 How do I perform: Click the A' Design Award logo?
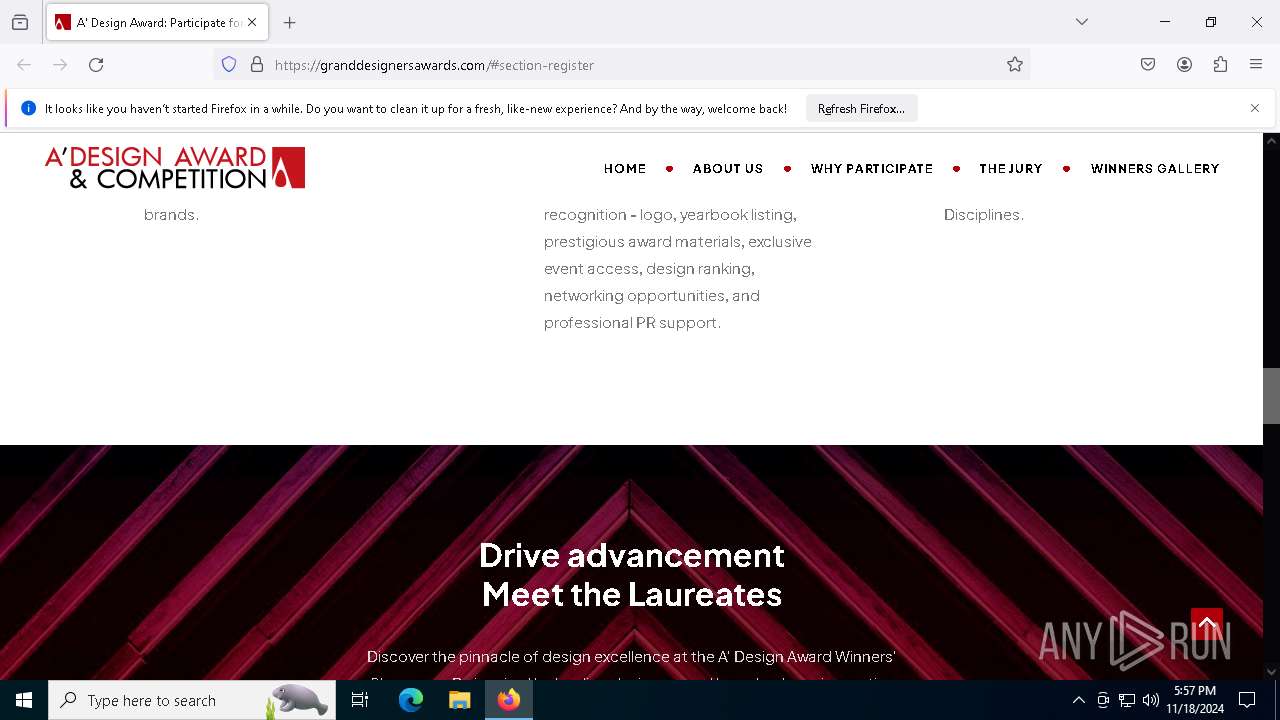tap(175, 168)
